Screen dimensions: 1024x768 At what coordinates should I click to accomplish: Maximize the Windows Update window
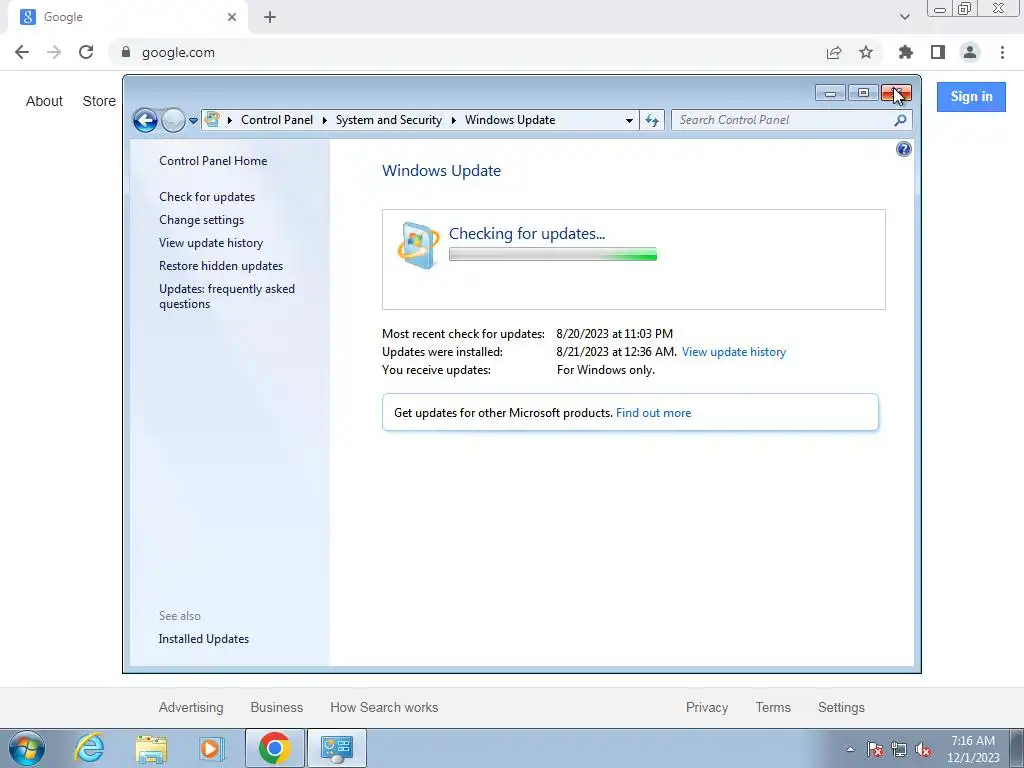(x=863, y=93)
